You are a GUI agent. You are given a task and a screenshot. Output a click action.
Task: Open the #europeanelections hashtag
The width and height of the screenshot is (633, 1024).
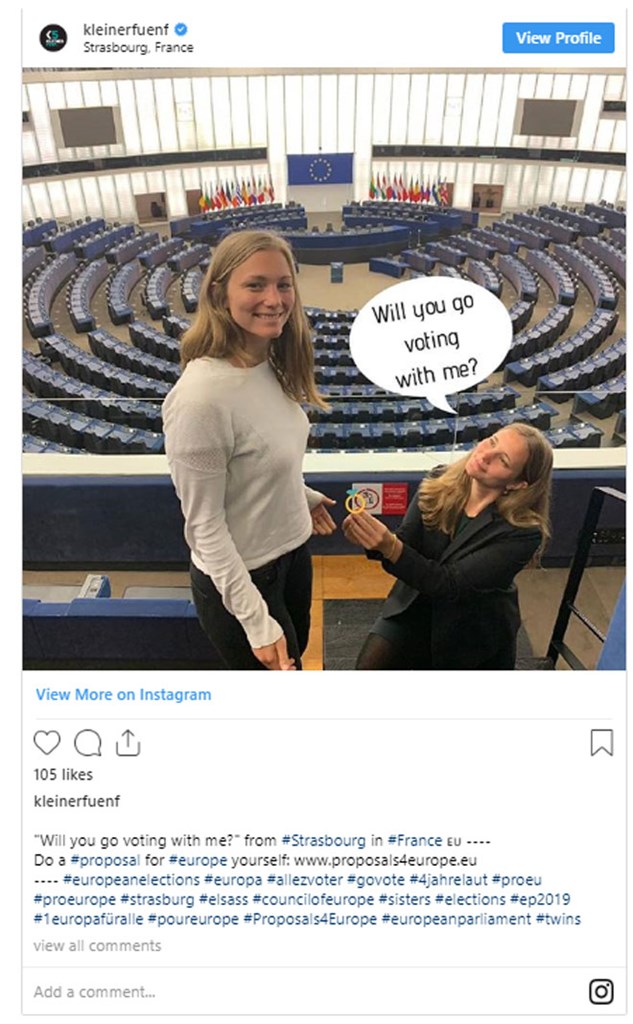tap(131, 880)
